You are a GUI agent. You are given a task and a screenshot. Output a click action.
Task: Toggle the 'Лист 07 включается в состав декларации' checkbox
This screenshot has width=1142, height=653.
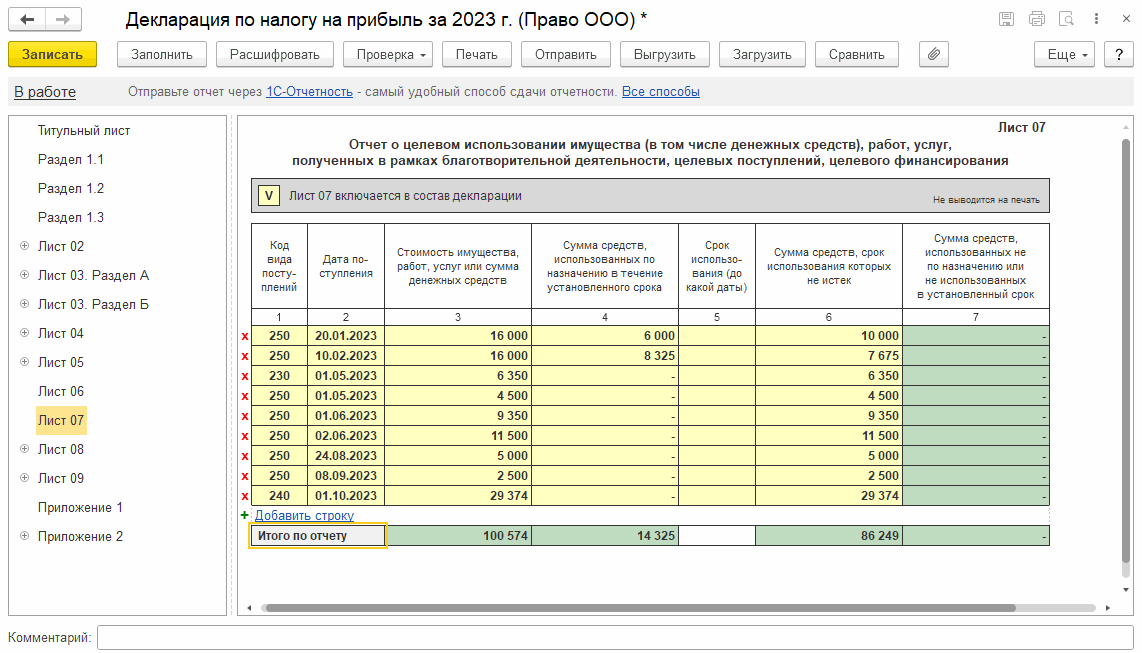[x=268, y=196]
